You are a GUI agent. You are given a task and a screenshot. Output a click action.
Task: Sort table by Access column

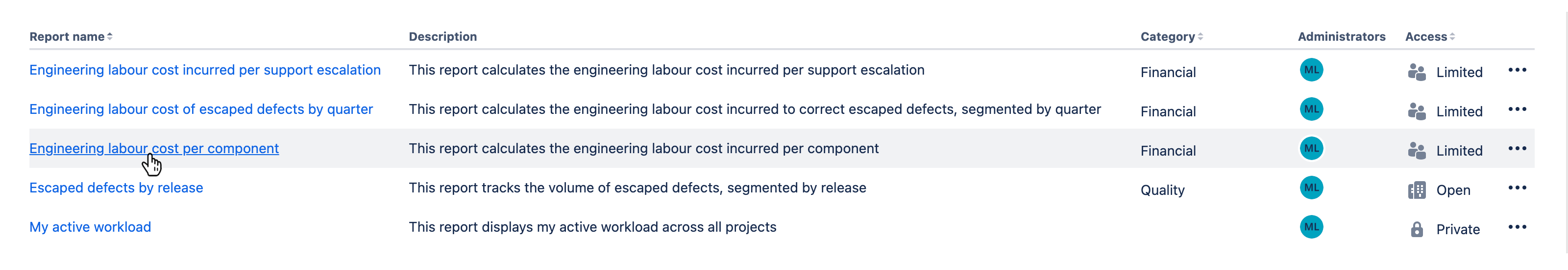click(1429, 36)
